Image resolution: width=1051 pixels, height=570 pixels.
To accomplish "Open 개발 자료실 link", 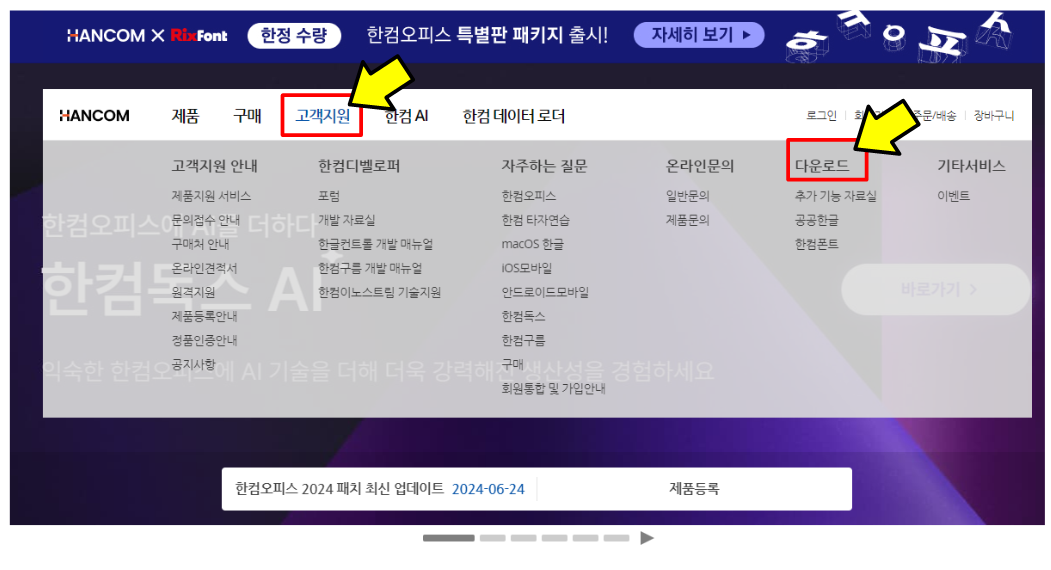I will (x=347, y=220).
